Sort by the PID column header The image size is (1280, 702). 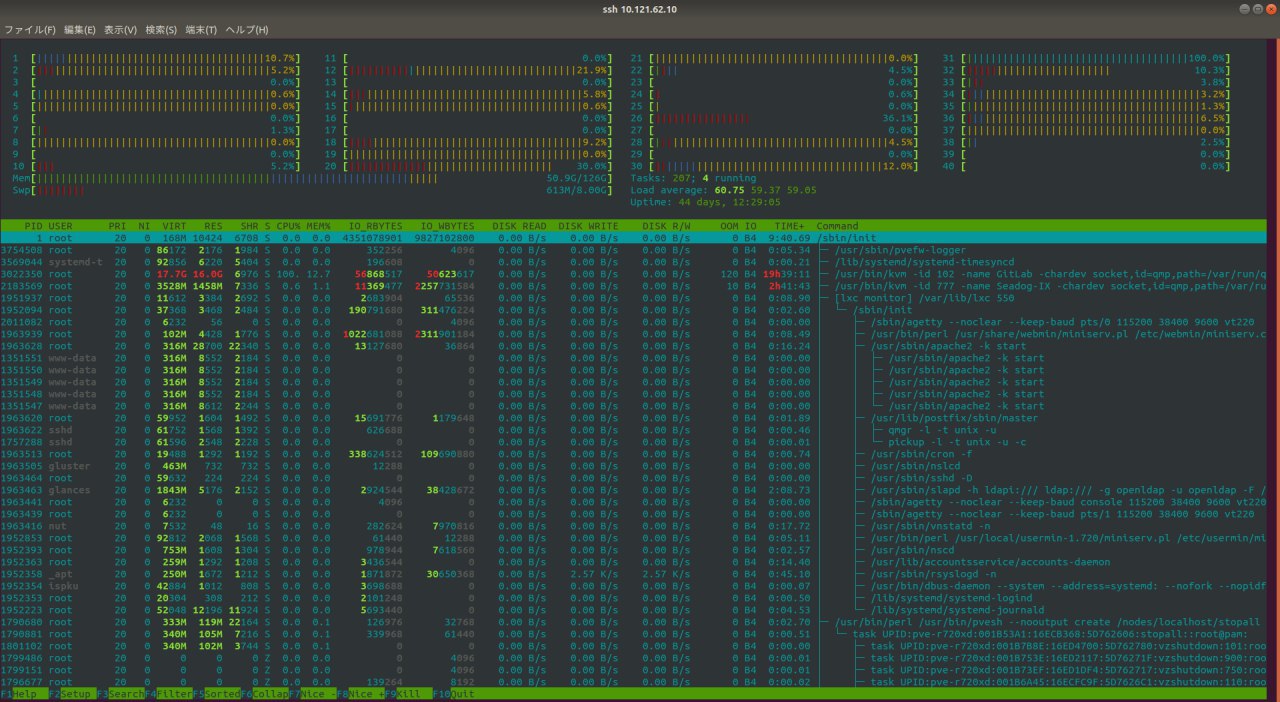click(33, 226)
